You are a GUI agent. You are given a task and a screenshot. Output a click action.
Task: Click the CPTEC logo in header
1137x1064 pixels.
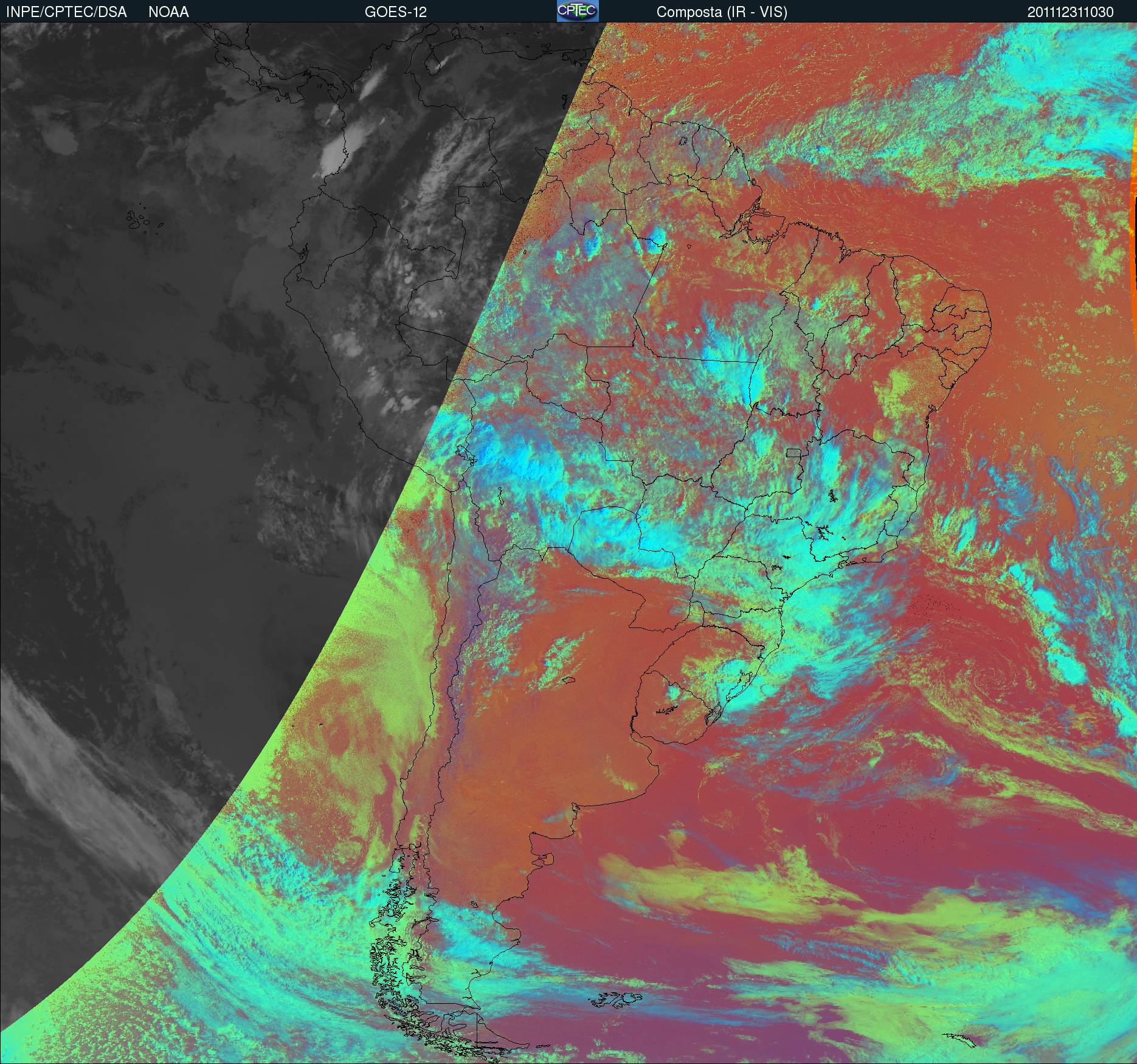pos(578,11)
